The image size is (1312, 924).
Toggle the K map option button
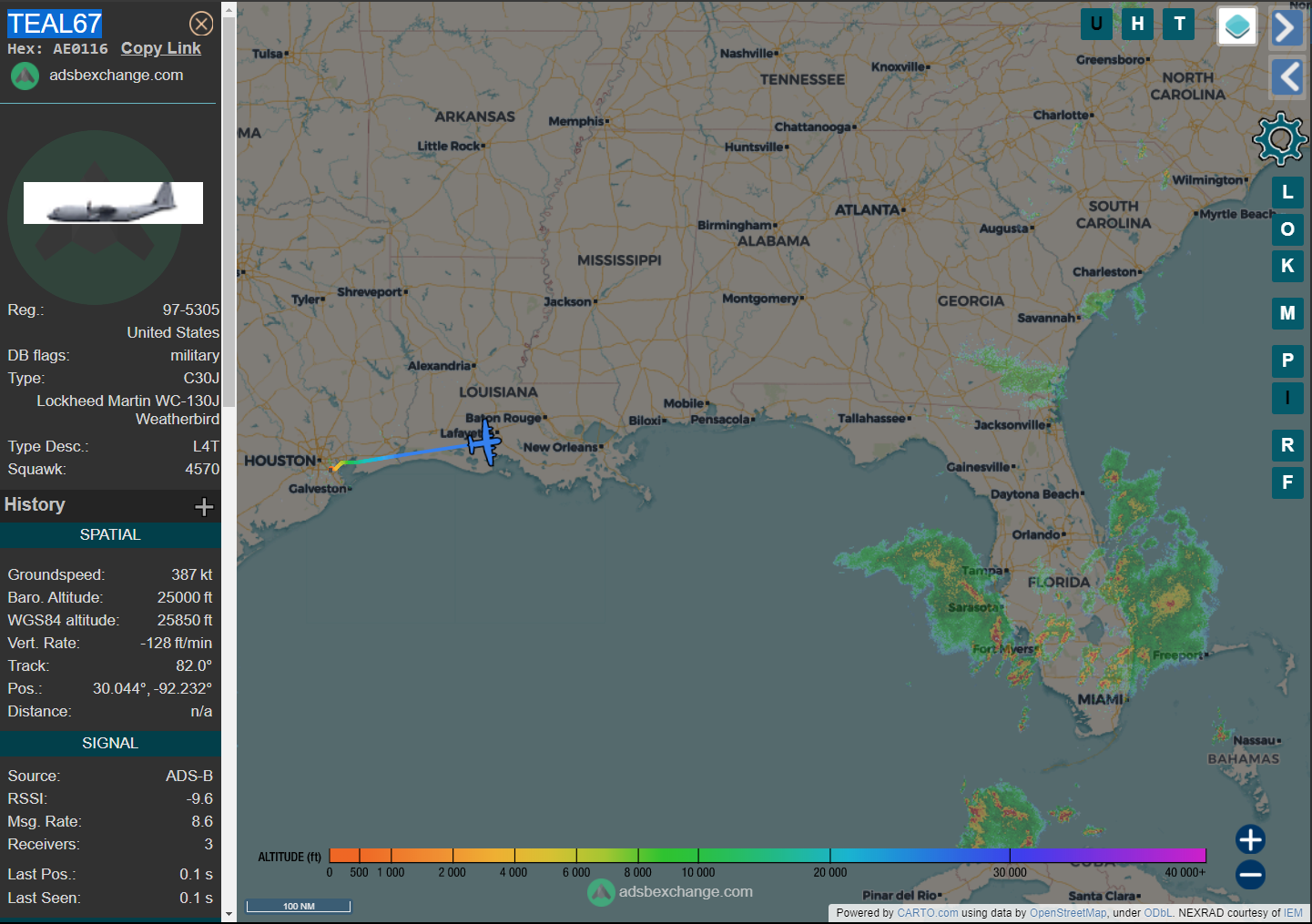[x=1287, y=266]
